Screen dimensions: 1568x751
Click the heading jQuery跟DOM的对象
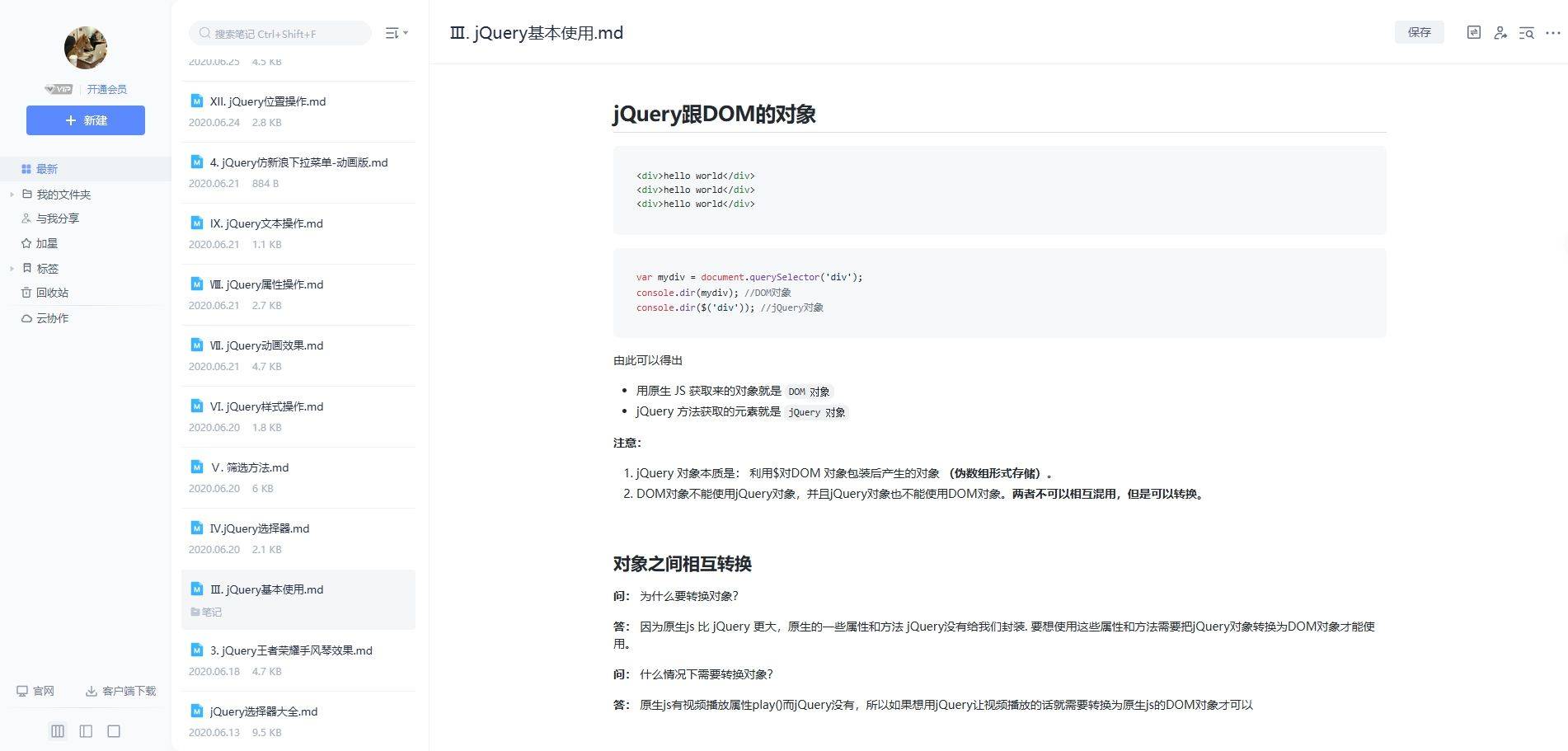point(714,114)
